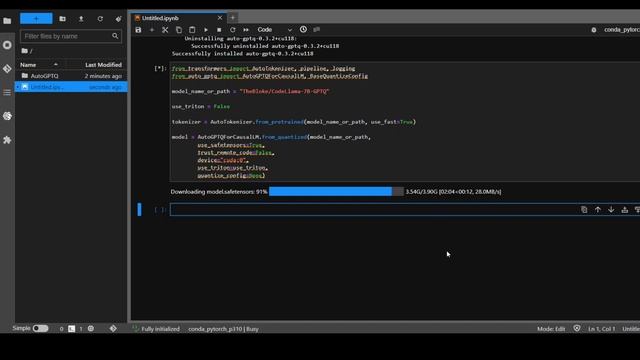
Task: Insert a cell above the active cell
Action: (x=624, y=210)
